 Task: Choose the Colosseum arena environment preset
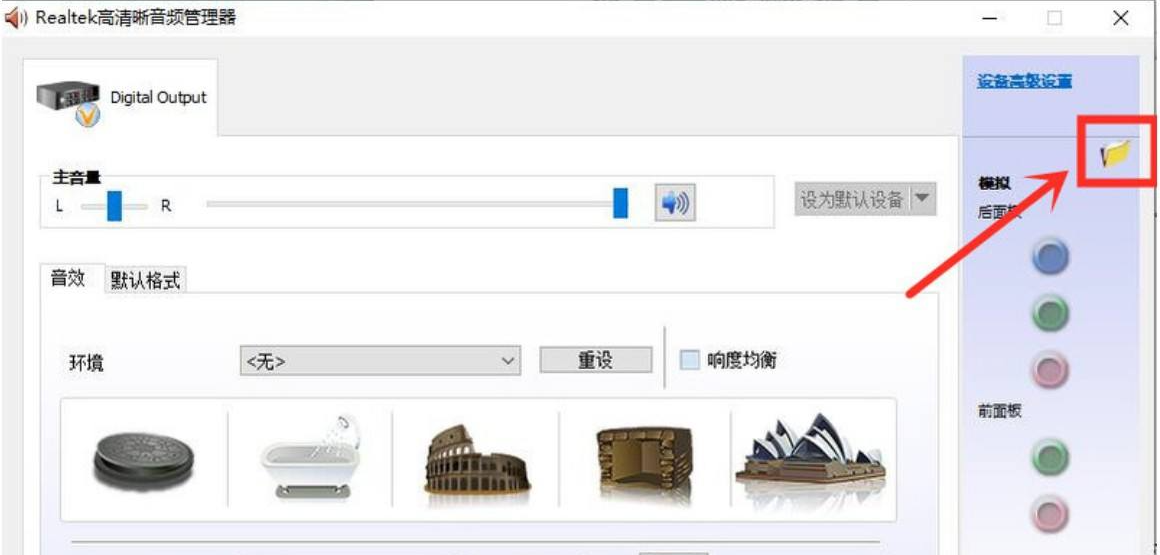(x=475, y=459)
